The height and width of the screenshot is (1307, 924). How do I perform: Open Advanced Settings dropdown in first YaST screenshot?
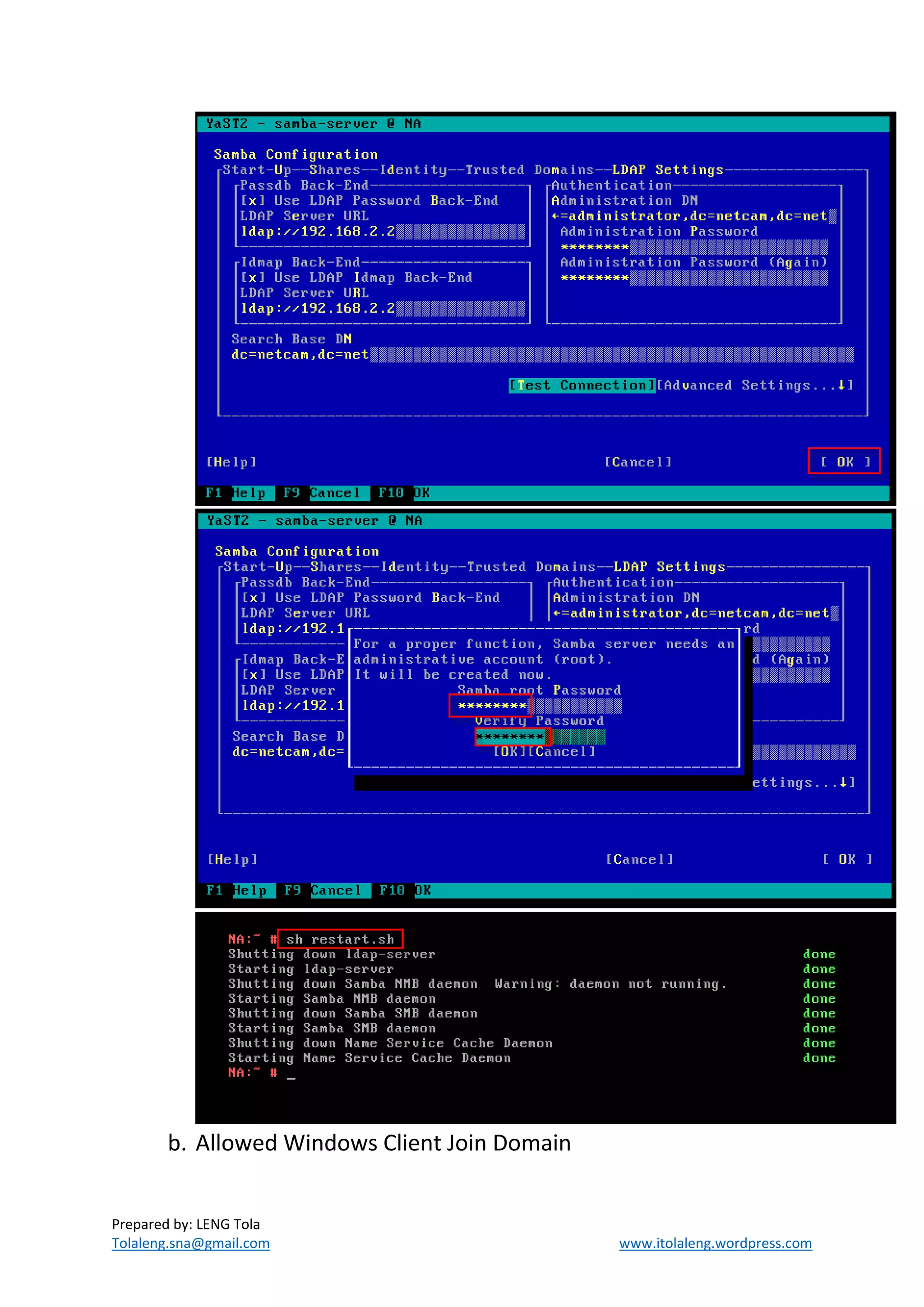[x=755, y=385]
